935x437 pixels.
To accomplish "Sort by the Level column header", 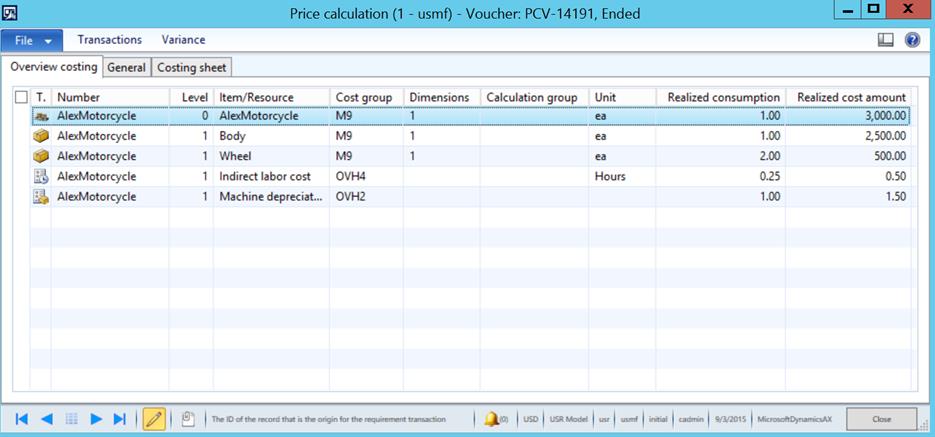I will [x=191, y=97].
